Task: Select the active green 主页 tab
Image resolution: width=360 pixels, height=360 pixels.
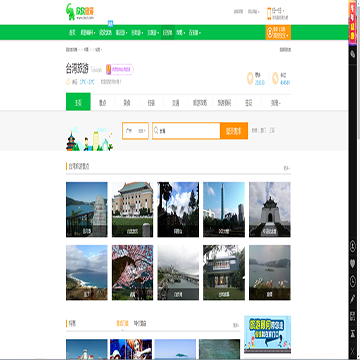Action: pyautogui.click(x=78, y=102)
